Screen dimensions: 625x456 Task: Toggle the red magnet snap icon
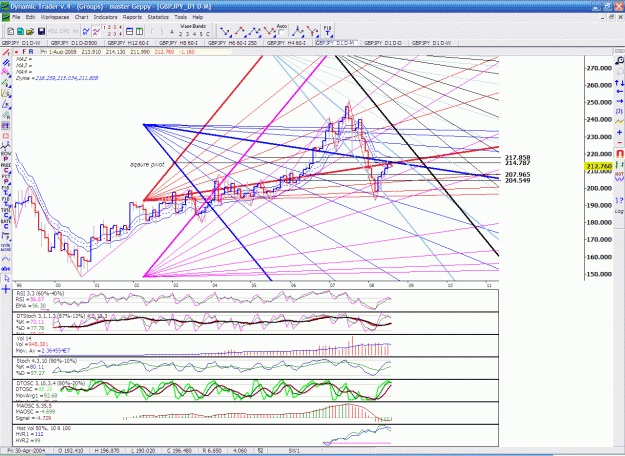tap(619, 153)
